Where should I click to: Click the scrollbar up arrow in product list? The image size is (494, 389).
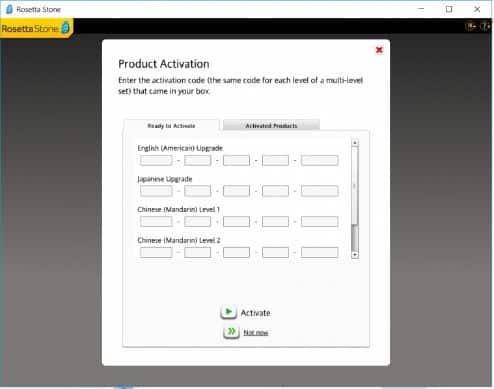click(355, 143)
